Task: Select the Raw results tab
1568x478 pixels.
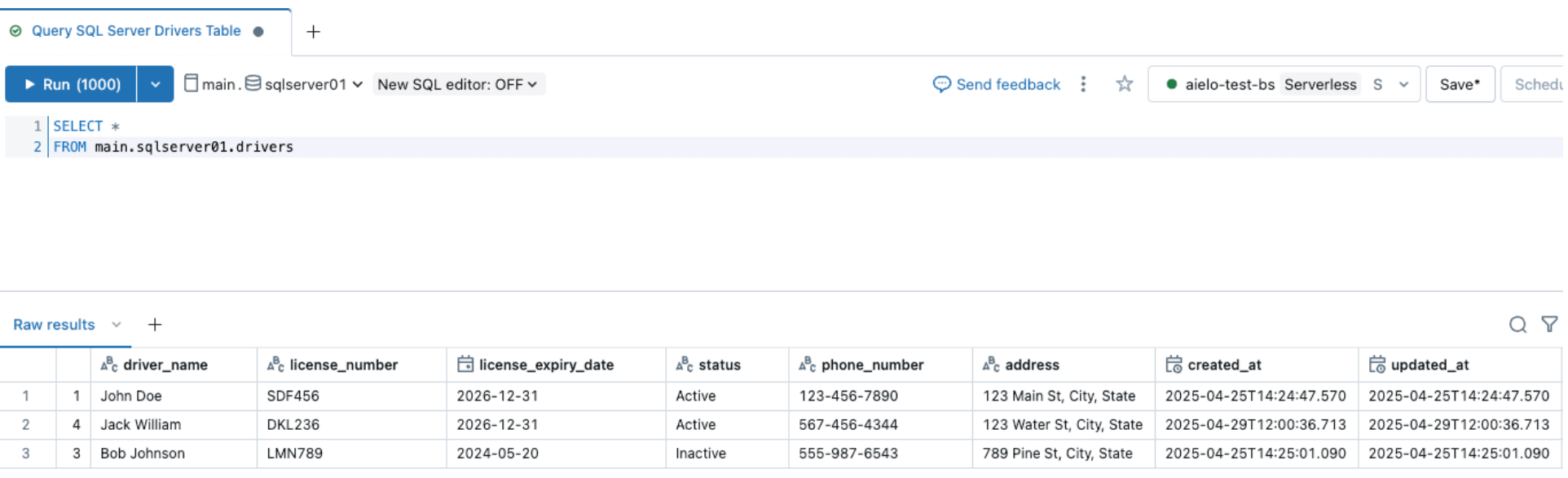Action: (x=54, y=325)
